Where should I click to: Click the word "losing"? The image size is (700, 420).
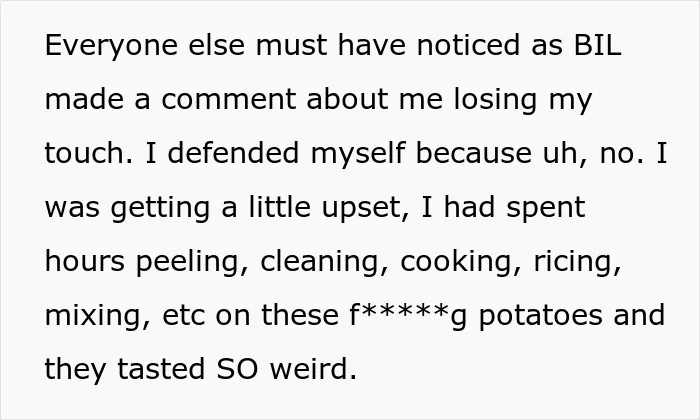click(495, 100)
